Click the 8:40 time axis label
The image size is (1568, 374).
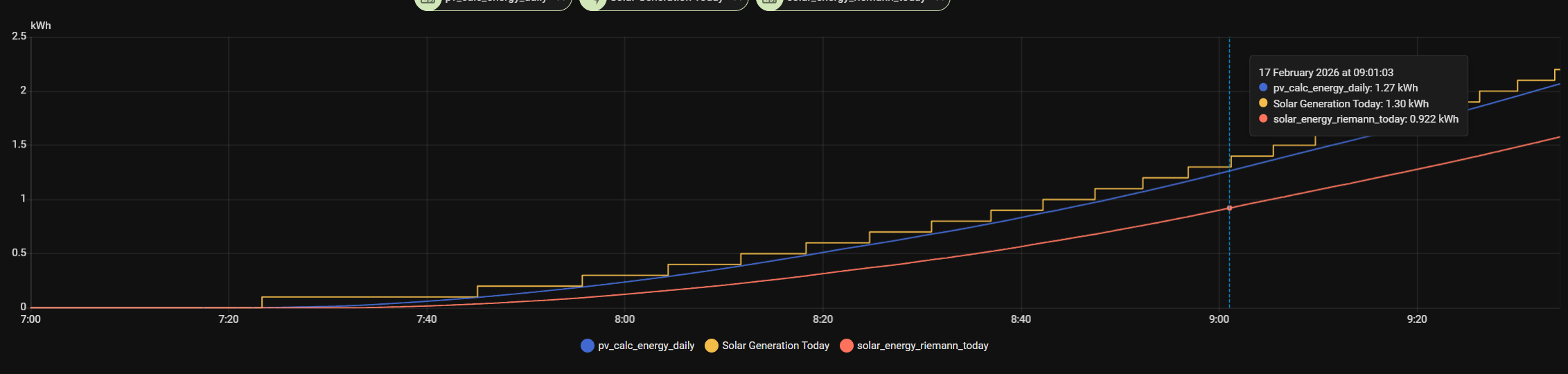1021,319
